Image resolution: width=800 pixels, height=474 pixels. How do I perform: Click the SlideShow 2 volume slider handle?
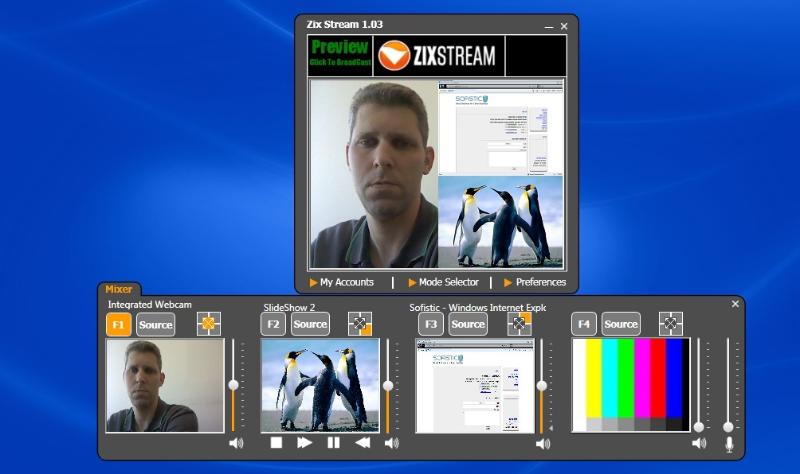(388, 386)
